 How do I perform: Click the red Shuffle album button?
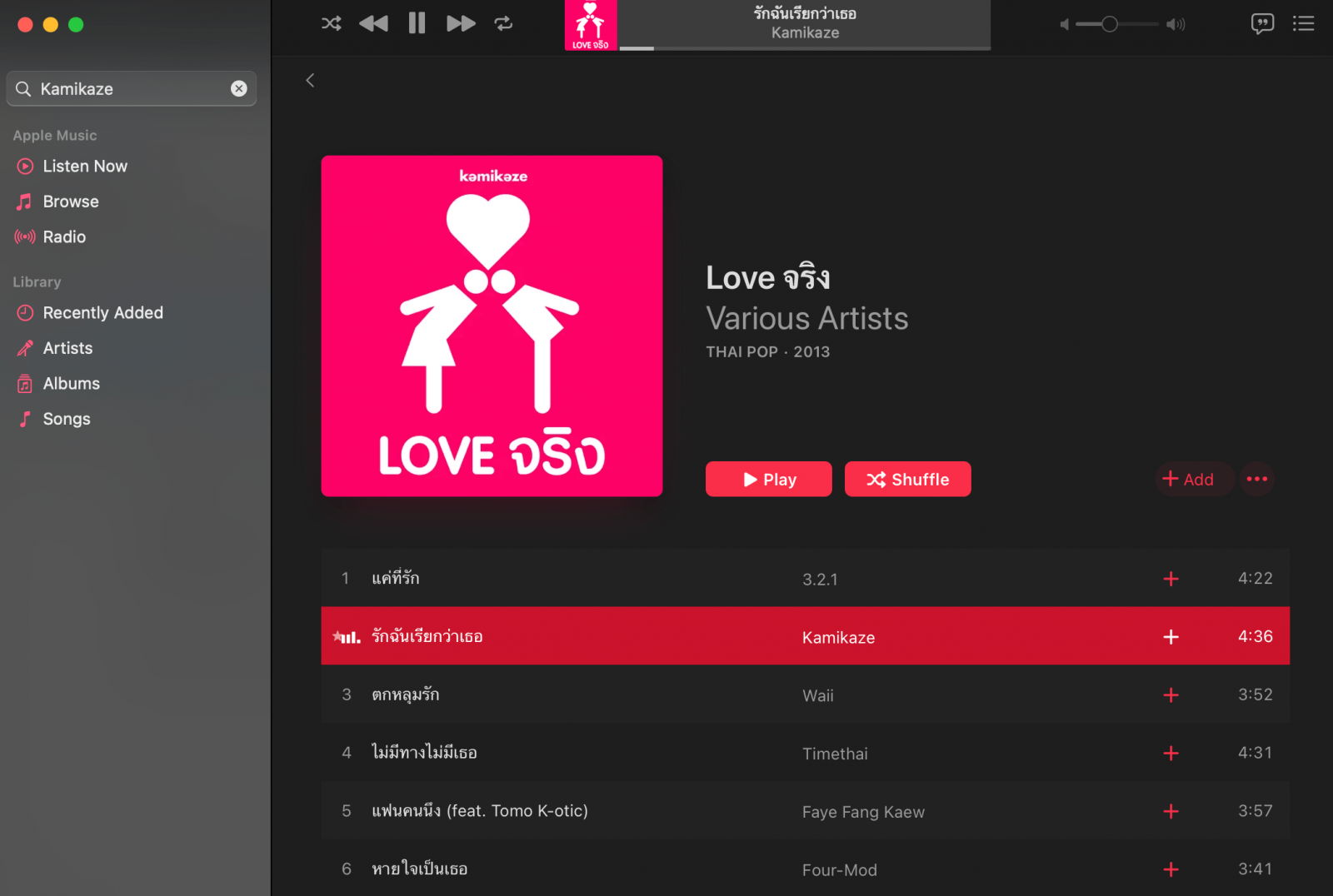pyautogui.click(x=907, y=479)
